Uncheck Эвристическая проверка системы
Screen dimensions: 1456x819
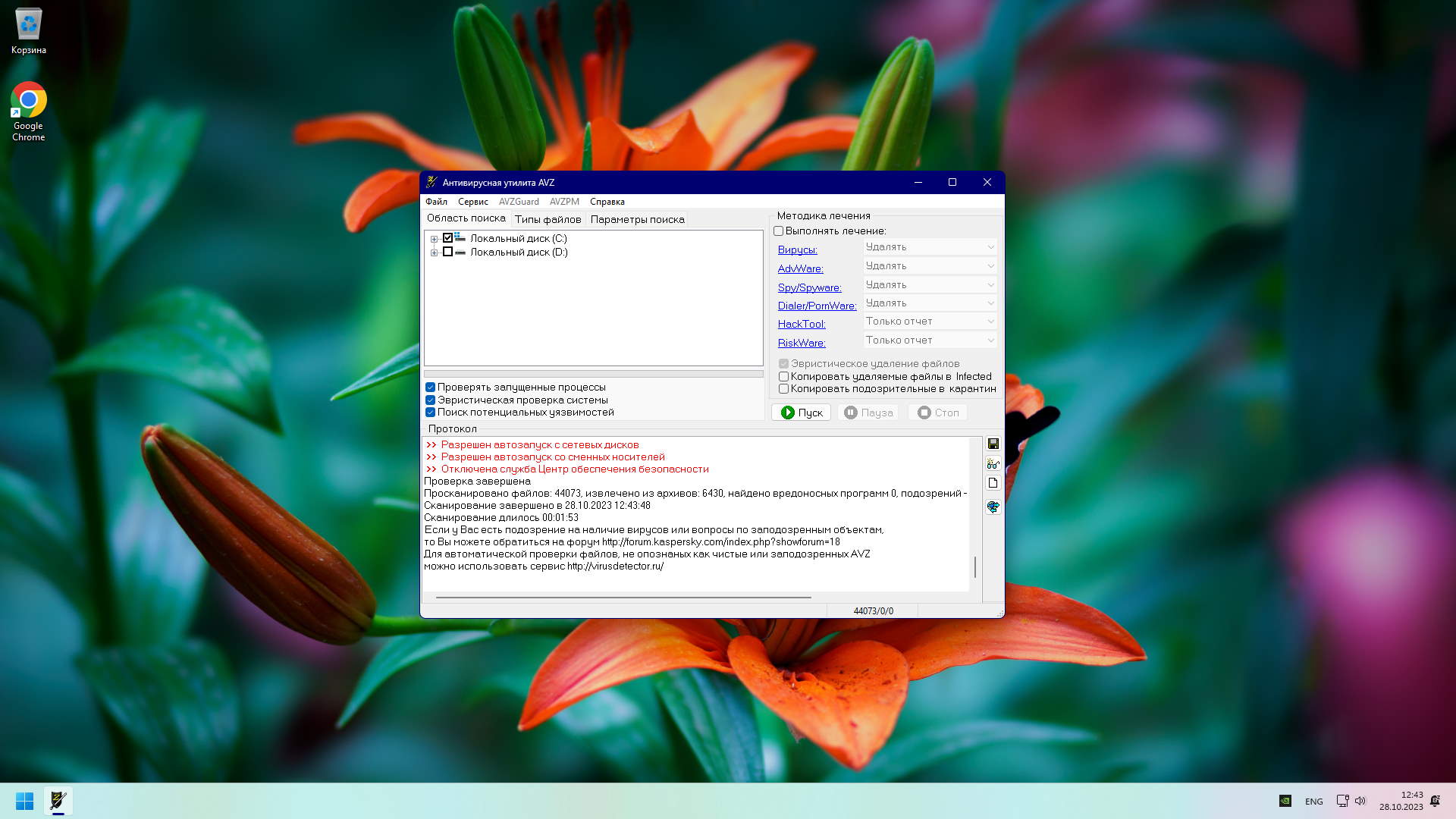(x=430, y=400)
